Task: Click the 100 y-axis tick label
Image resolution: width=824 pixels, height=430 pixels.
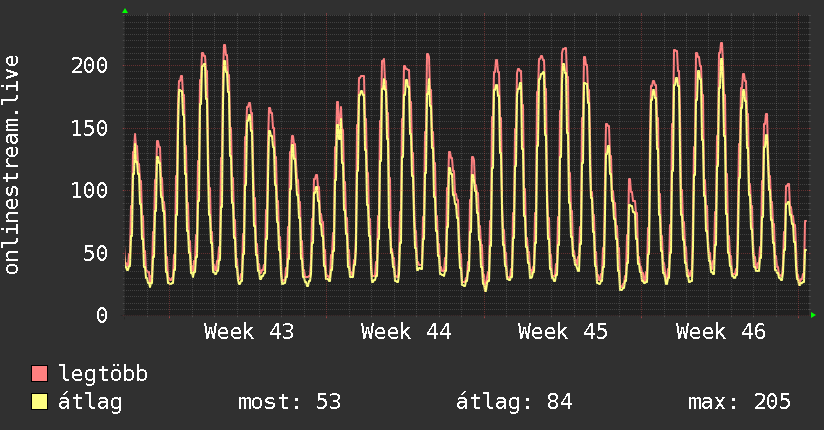Action: (89, 190)
